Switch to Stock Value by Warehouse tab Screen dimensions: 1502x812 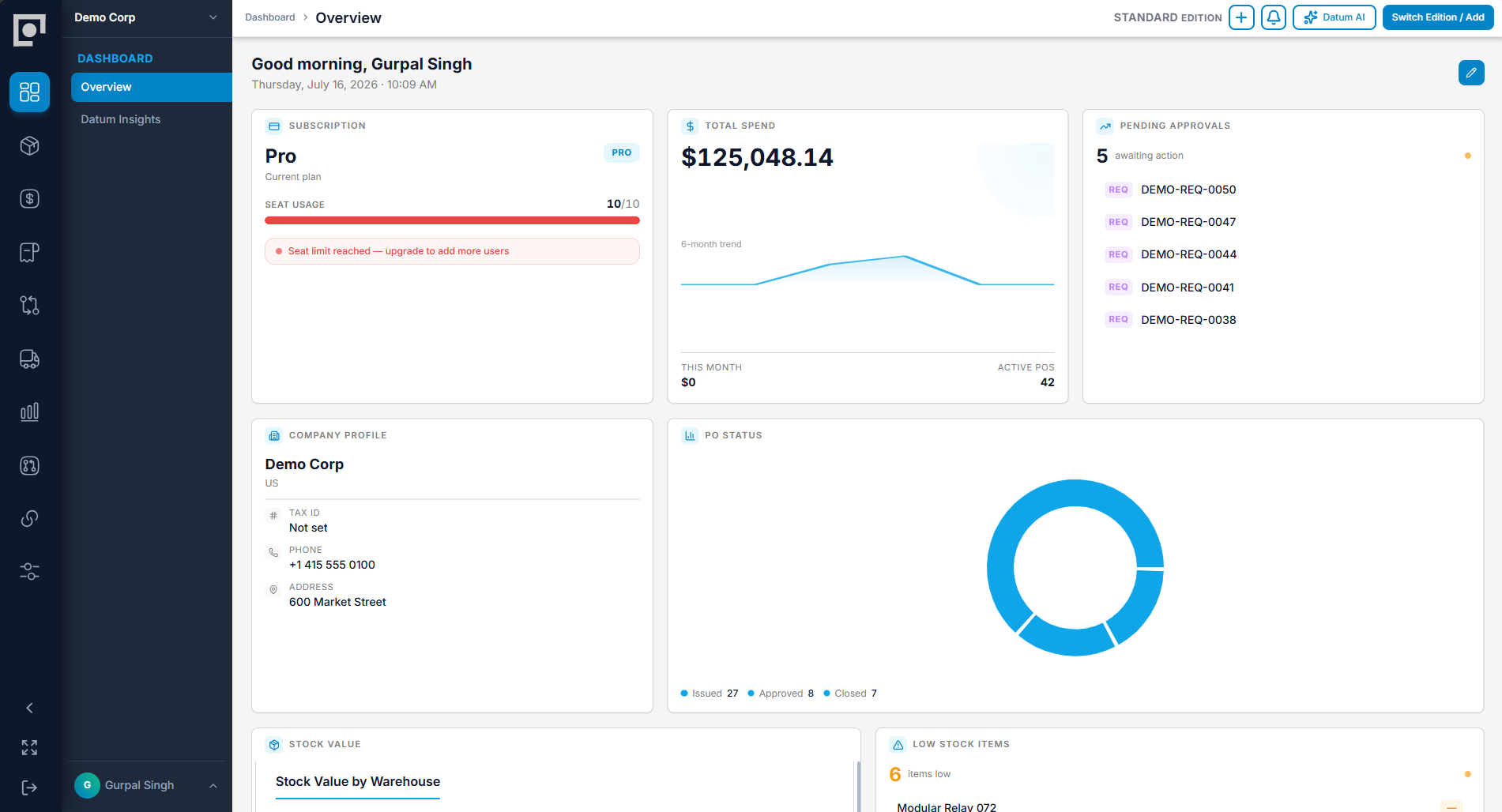358,782
